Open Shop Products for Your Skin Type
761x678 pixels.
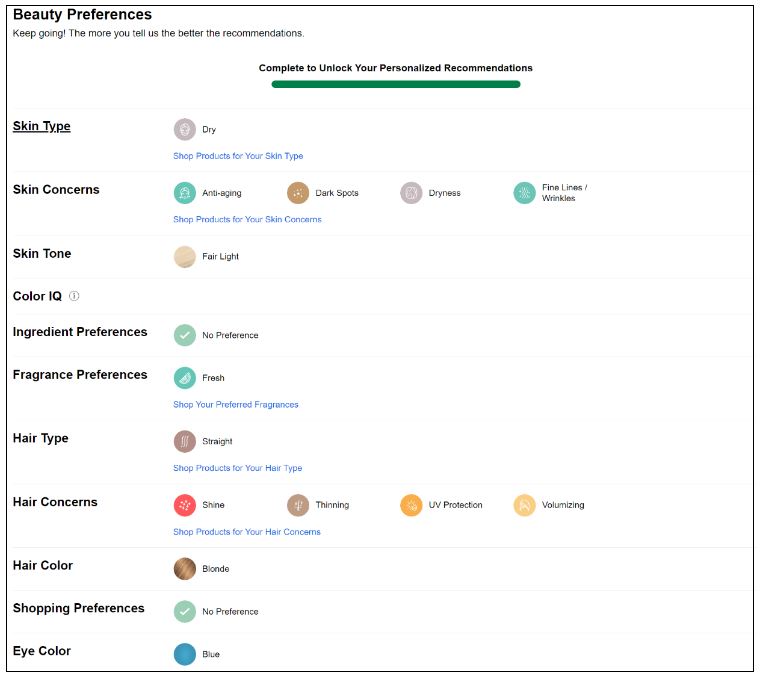pos(238,156)
